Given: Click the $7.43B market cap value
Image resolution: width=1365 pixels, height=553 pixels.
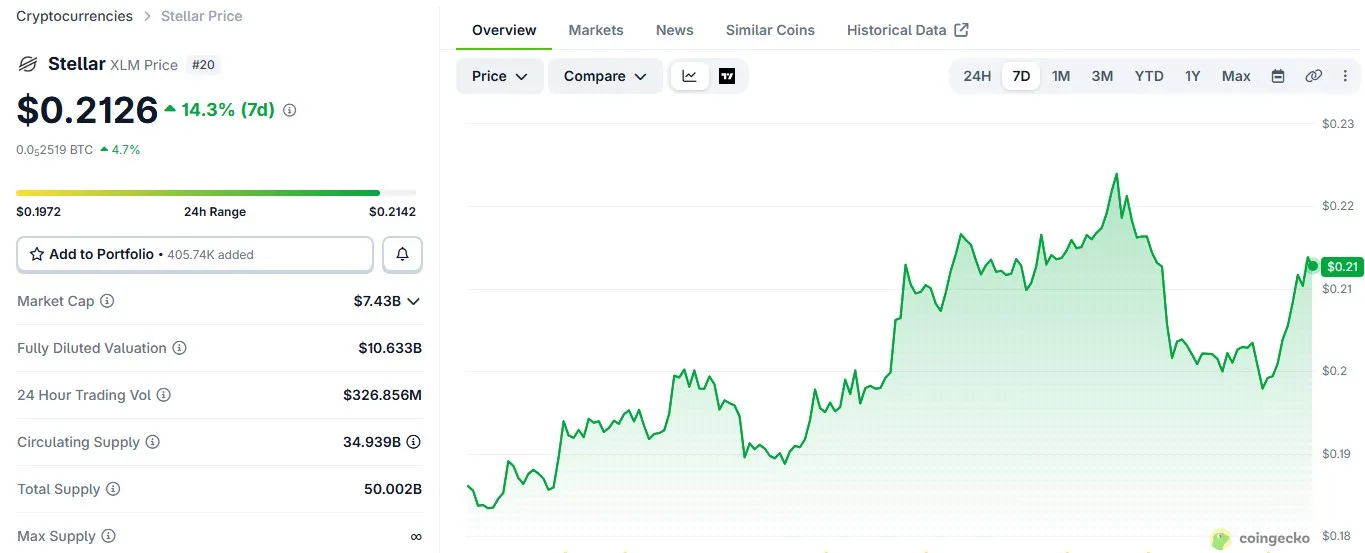Looking at the screenshot, I should [x=377, y=301].
